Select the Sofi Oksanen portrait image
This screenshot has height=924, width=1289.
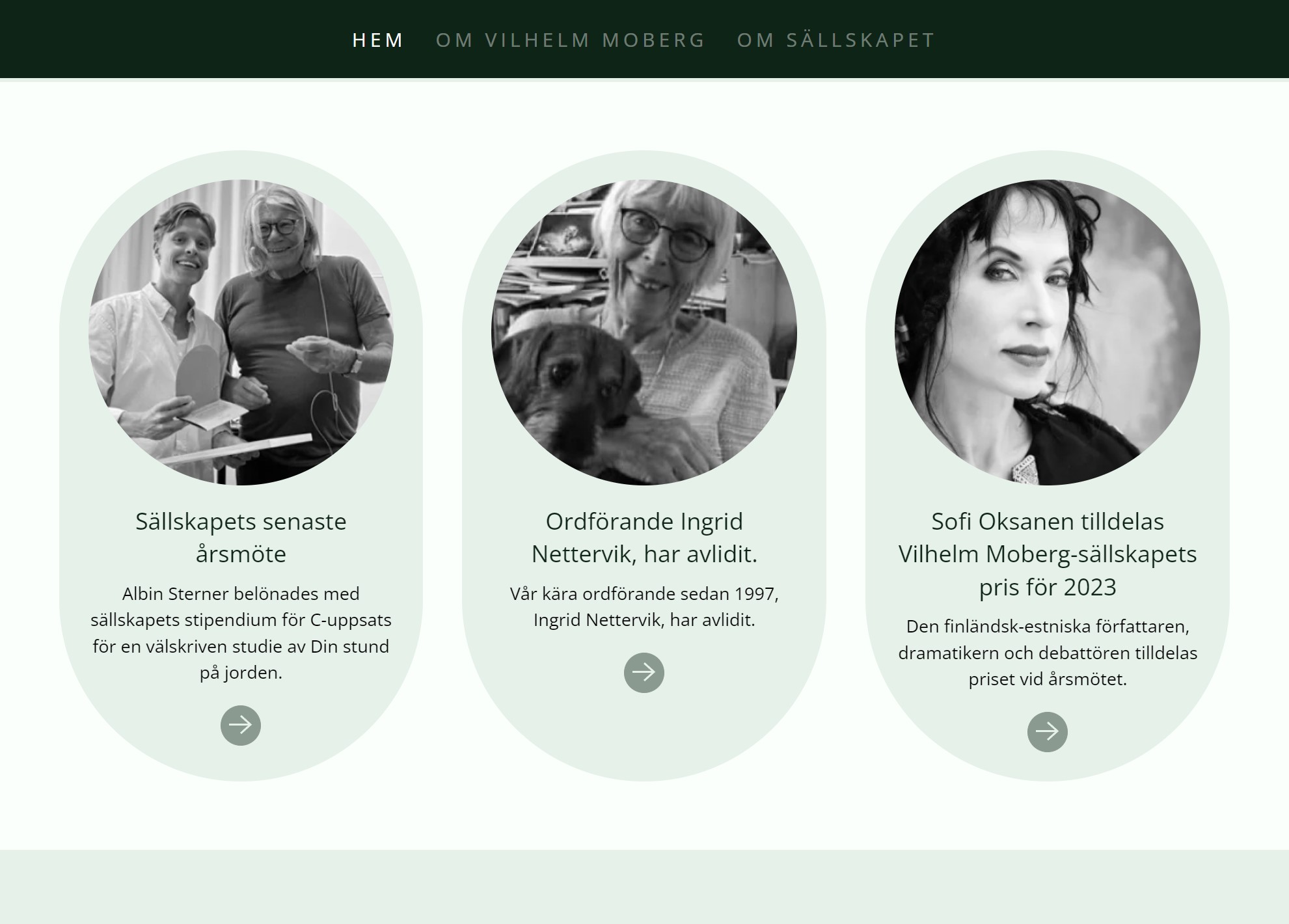[x=1048, y=333]
